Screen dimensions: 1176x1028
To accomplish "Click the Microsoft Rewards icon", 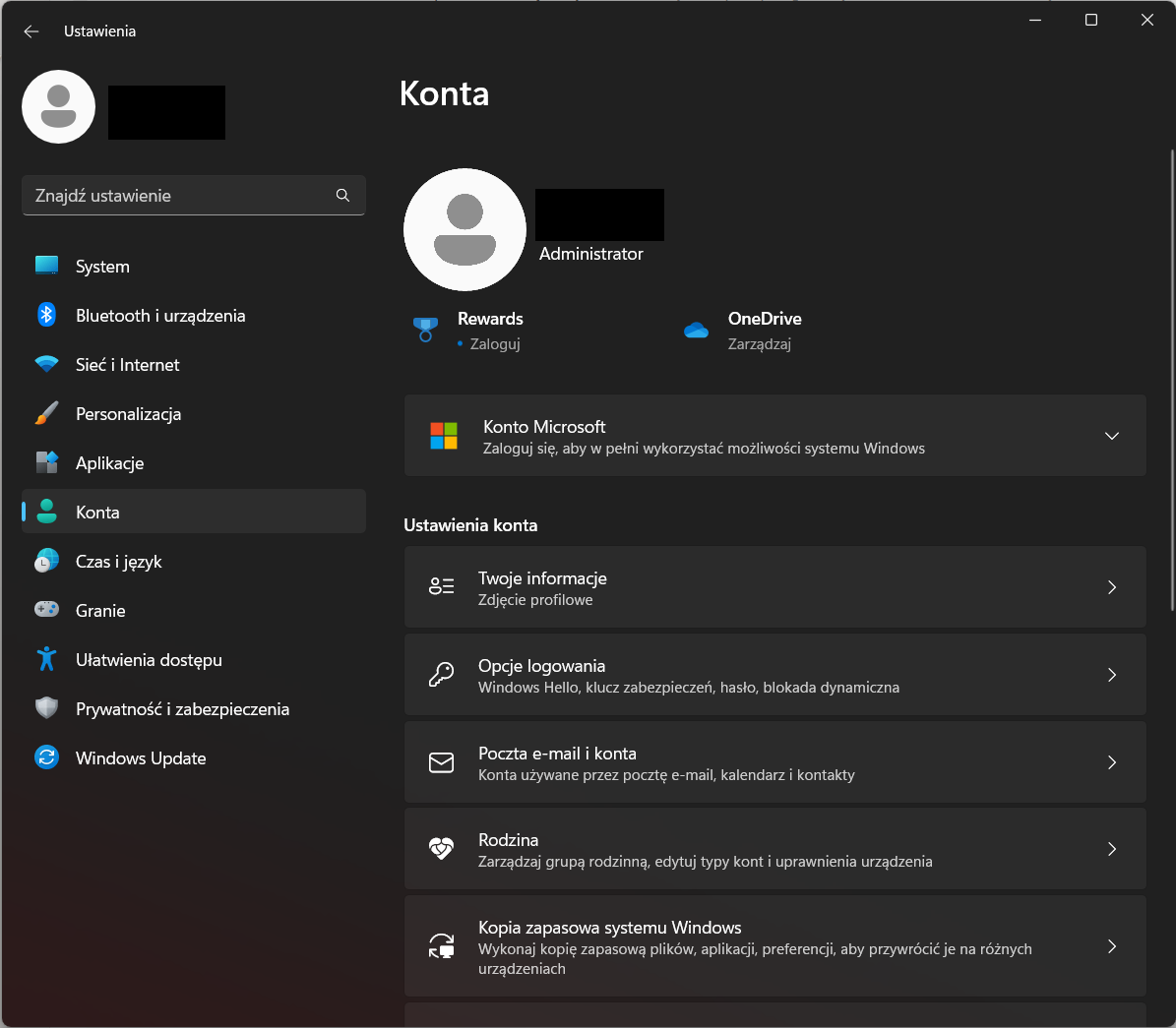I will click(x=425, y=330).
